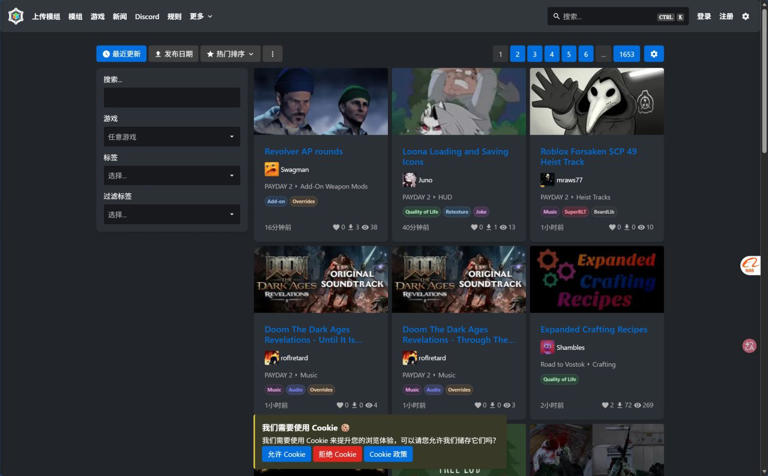The image size is (768, 476).
Task: Open Expanded Crafting Recipes thumbnail
Action: [597, 279]
